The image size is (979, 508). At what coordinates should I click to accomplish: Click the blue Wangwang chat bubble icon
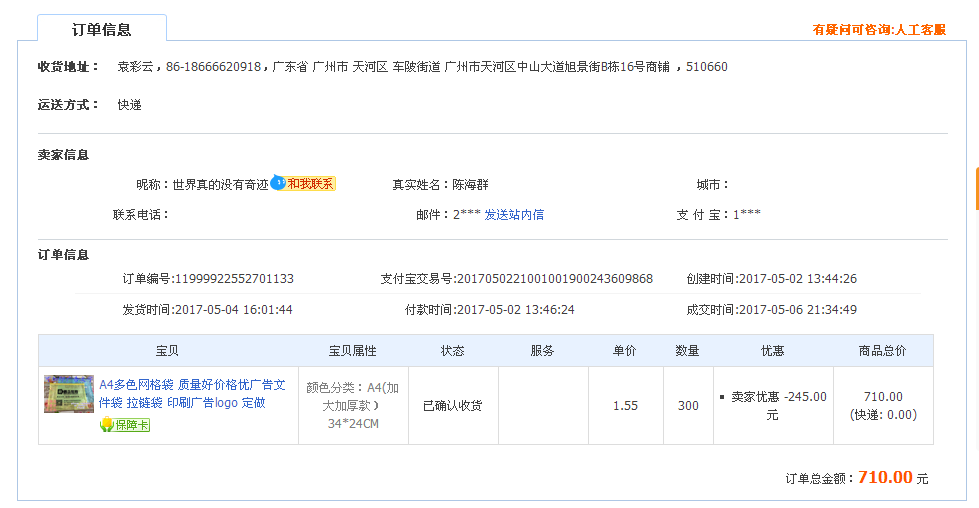278,183
